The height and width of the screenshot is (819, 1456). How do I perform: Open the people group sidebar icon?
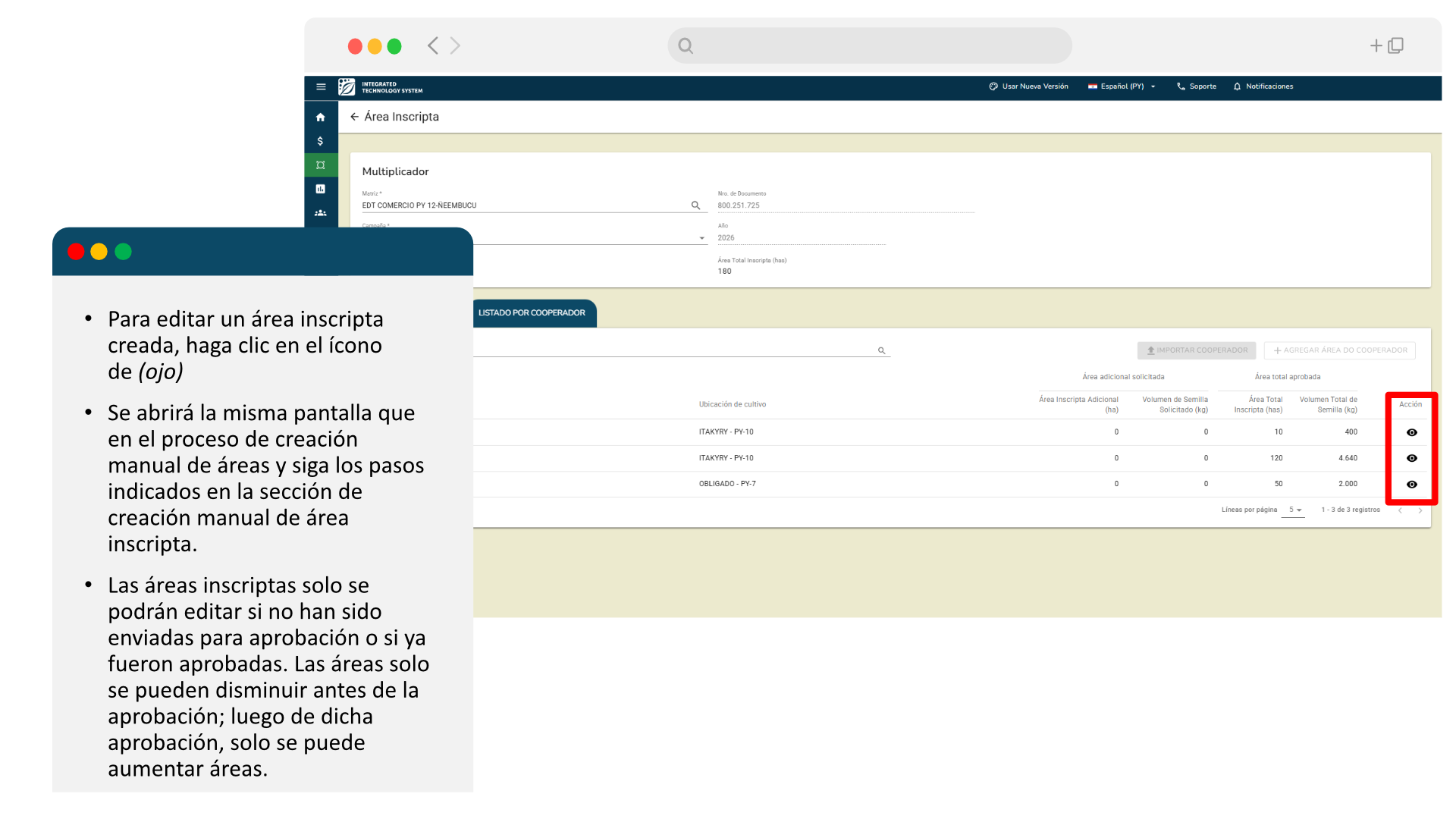pyautogui.click(x=321, y=213)
